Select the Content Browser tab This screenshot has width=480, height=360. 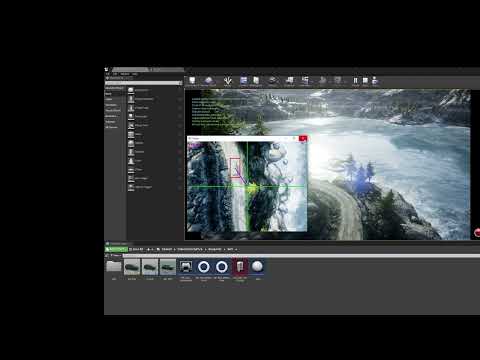[118, 244]
